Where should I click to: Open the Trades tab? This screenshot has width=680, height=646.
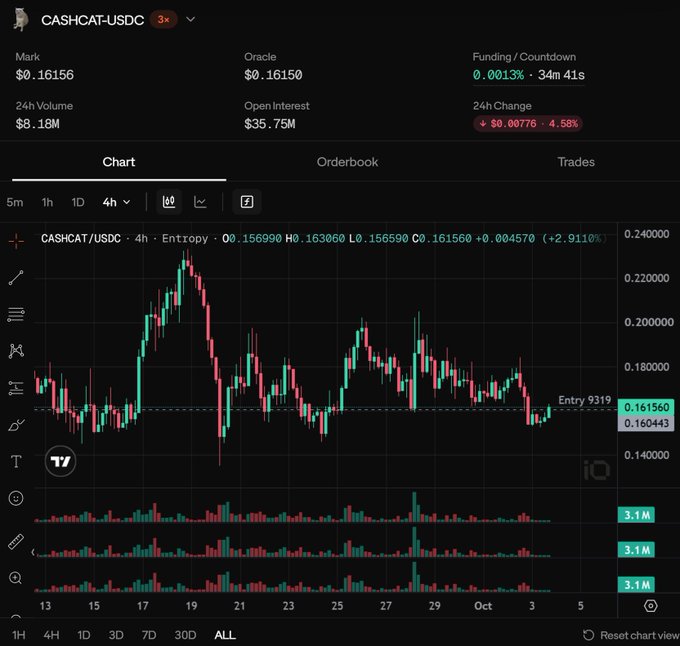point(576,162)
